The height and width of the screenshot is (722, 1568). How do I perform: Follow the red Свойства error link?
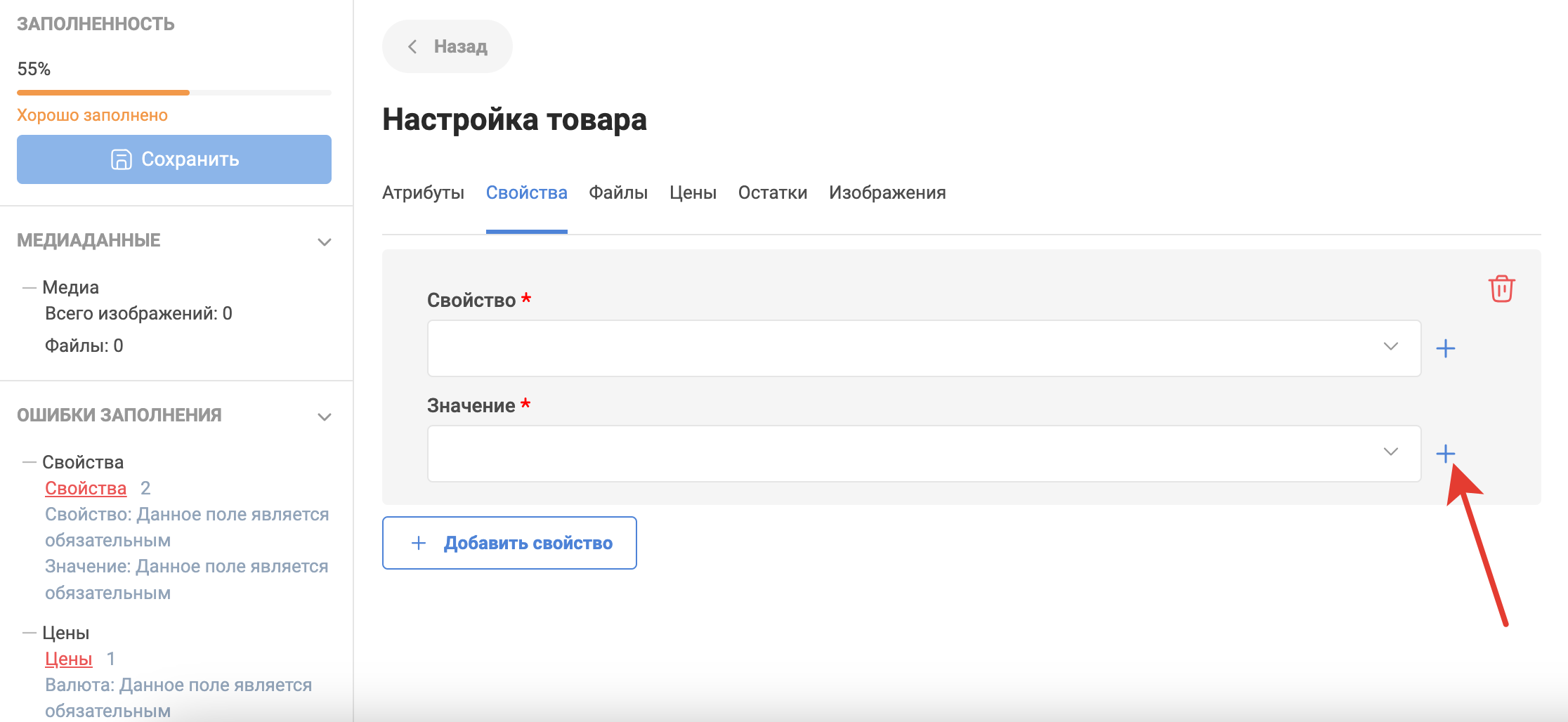pyautogui.click(x=86, y=488)
